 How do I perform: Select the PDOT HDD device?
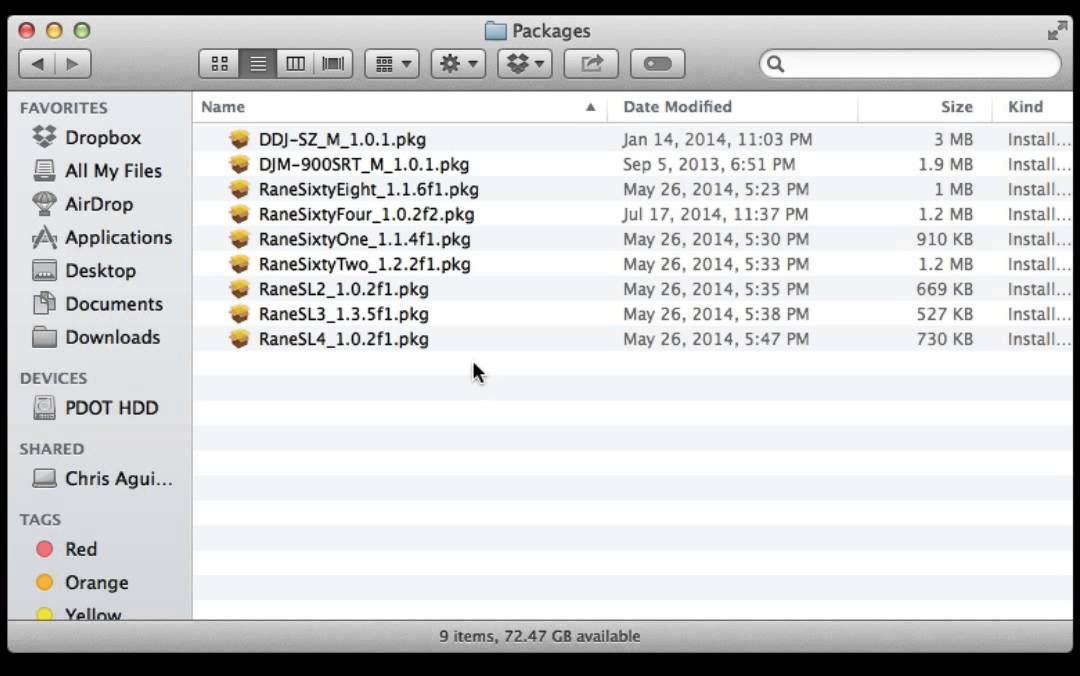pyautogui.click(x=96, y=408)
